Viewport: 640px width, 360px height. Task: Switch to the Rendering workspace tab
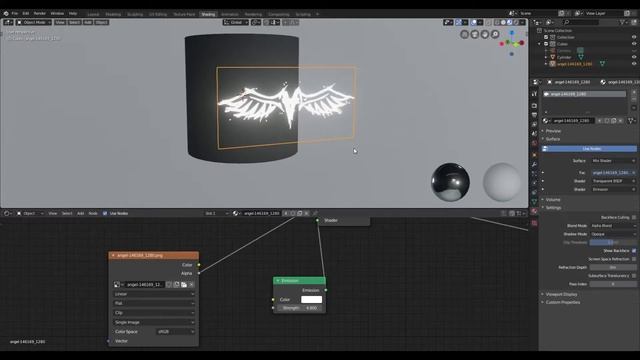(x=253, y=14)
